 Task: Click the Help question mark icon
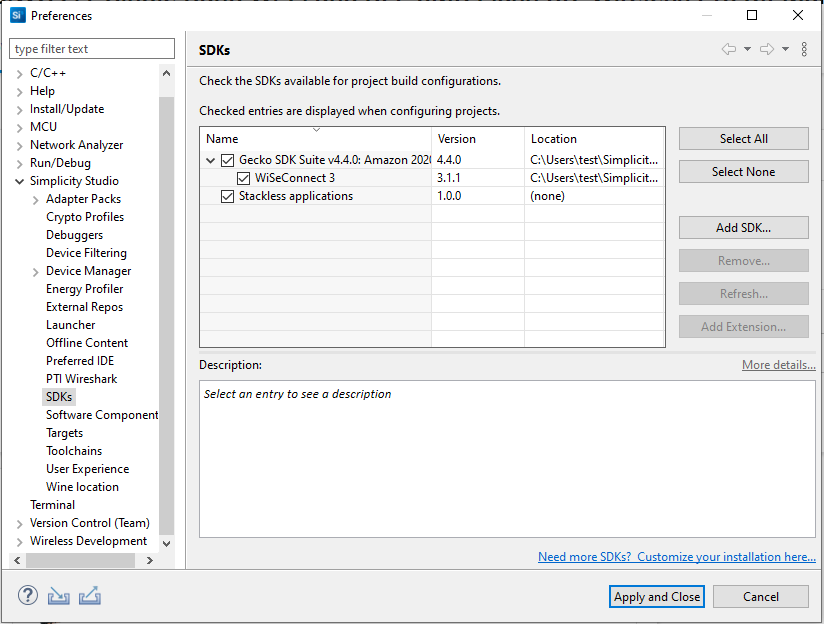pos(27,596)
